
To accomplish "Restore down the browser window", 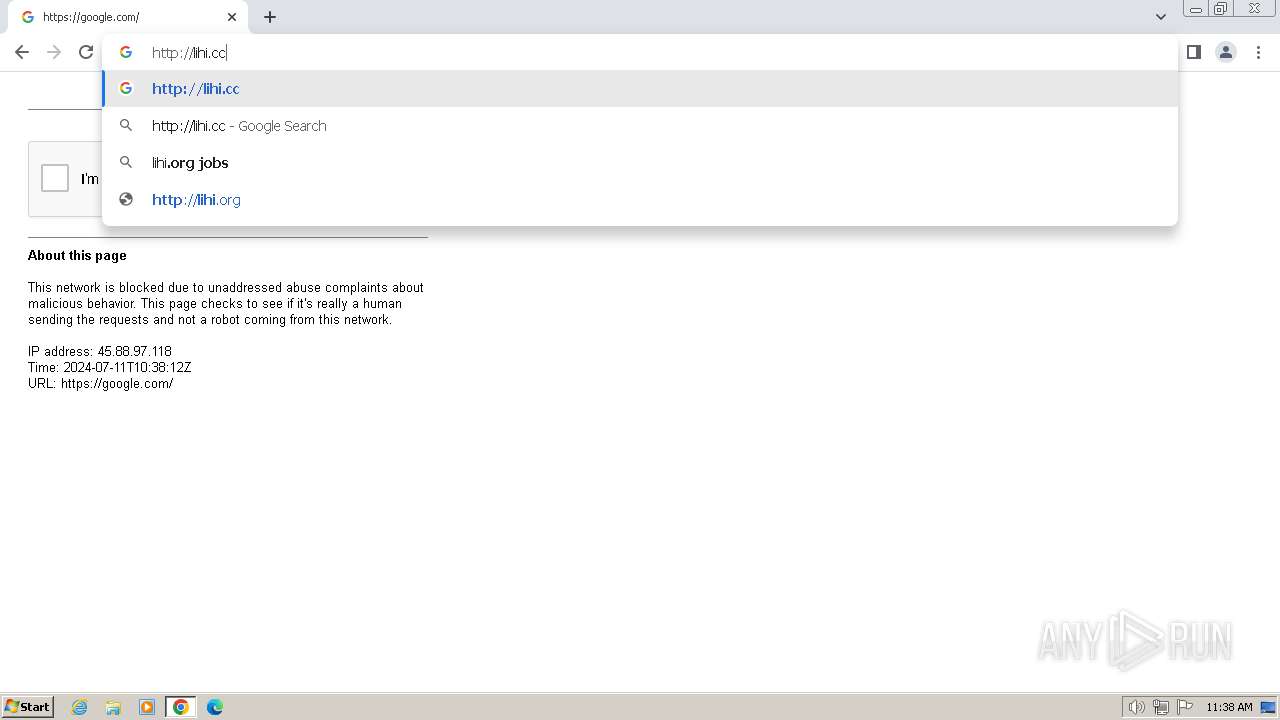I will pos(1221,8).
